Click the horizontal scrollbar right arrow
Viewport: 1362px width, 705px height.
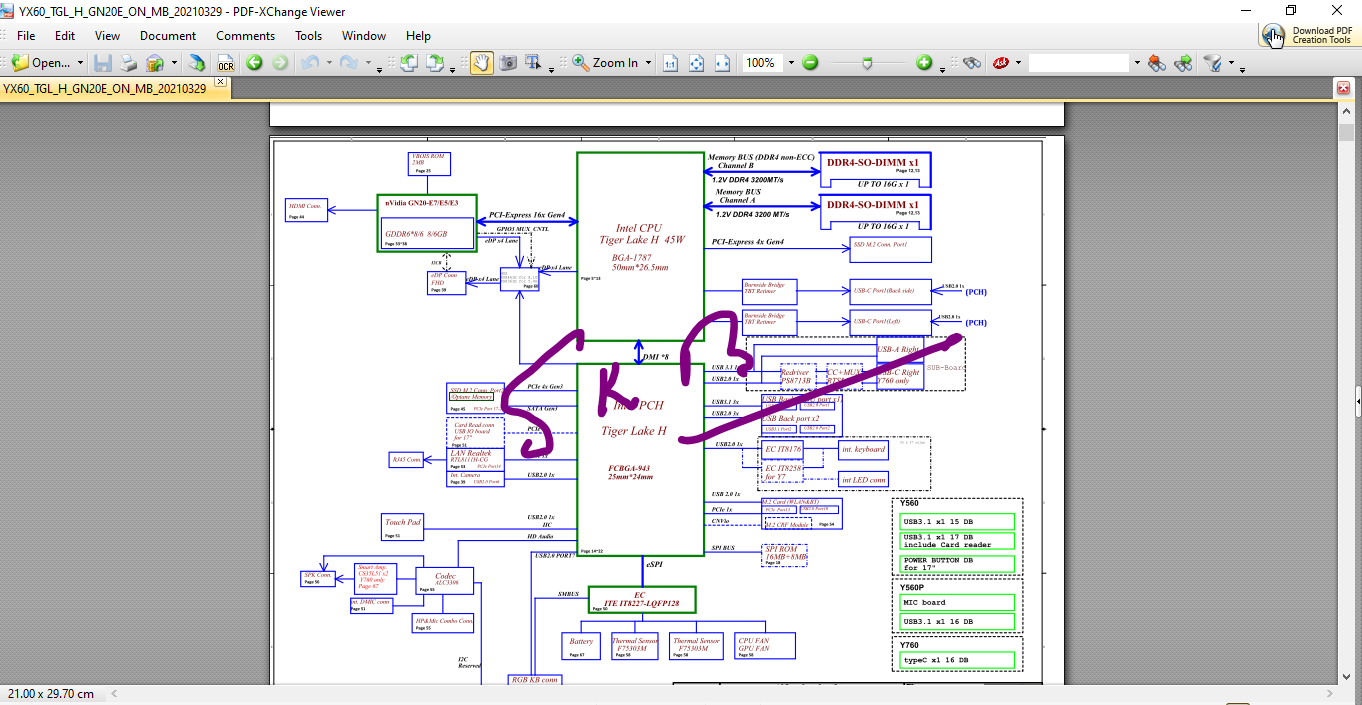tap(1328, 693)
